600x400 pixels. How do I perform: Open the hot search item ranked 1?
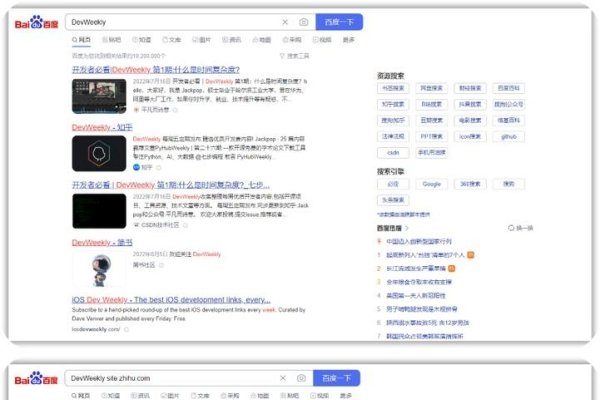pyautogui.click(x=425, y=255)
